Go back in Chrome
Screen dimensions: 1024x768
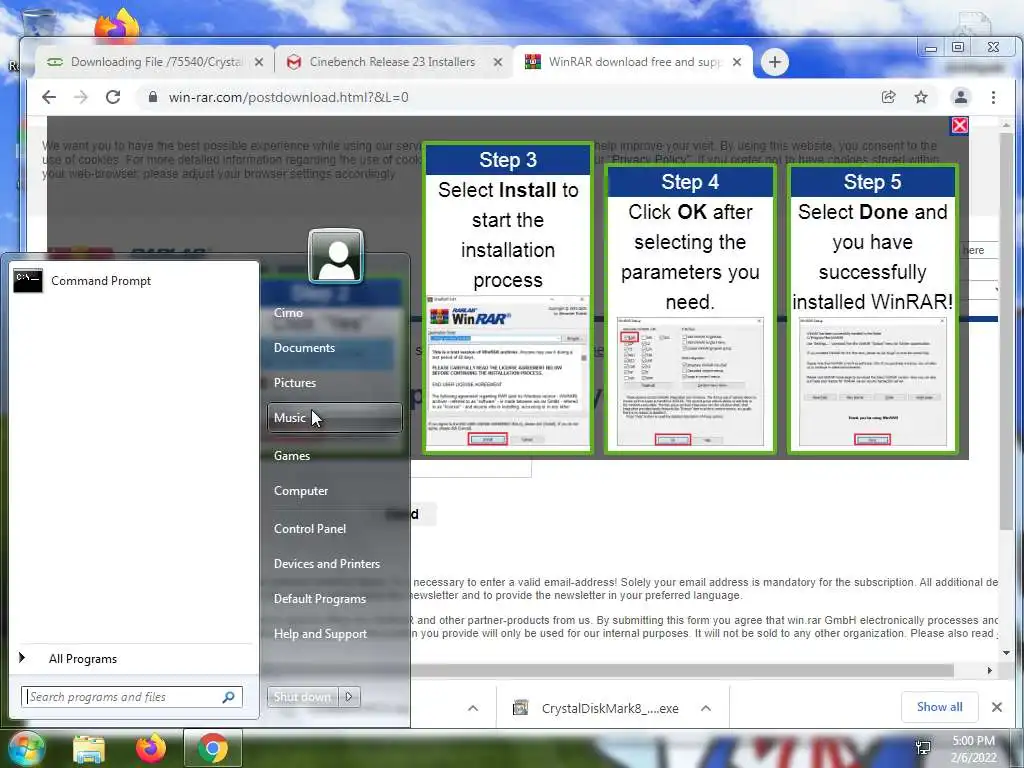[x=49, y=97]
